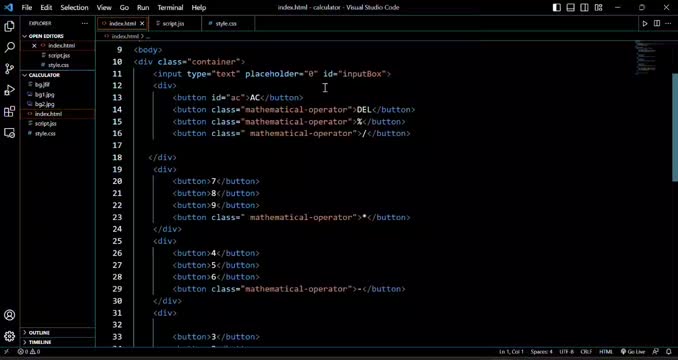Toggle secondary side bar layout icon
678x360 pixels.
[584, 7]
